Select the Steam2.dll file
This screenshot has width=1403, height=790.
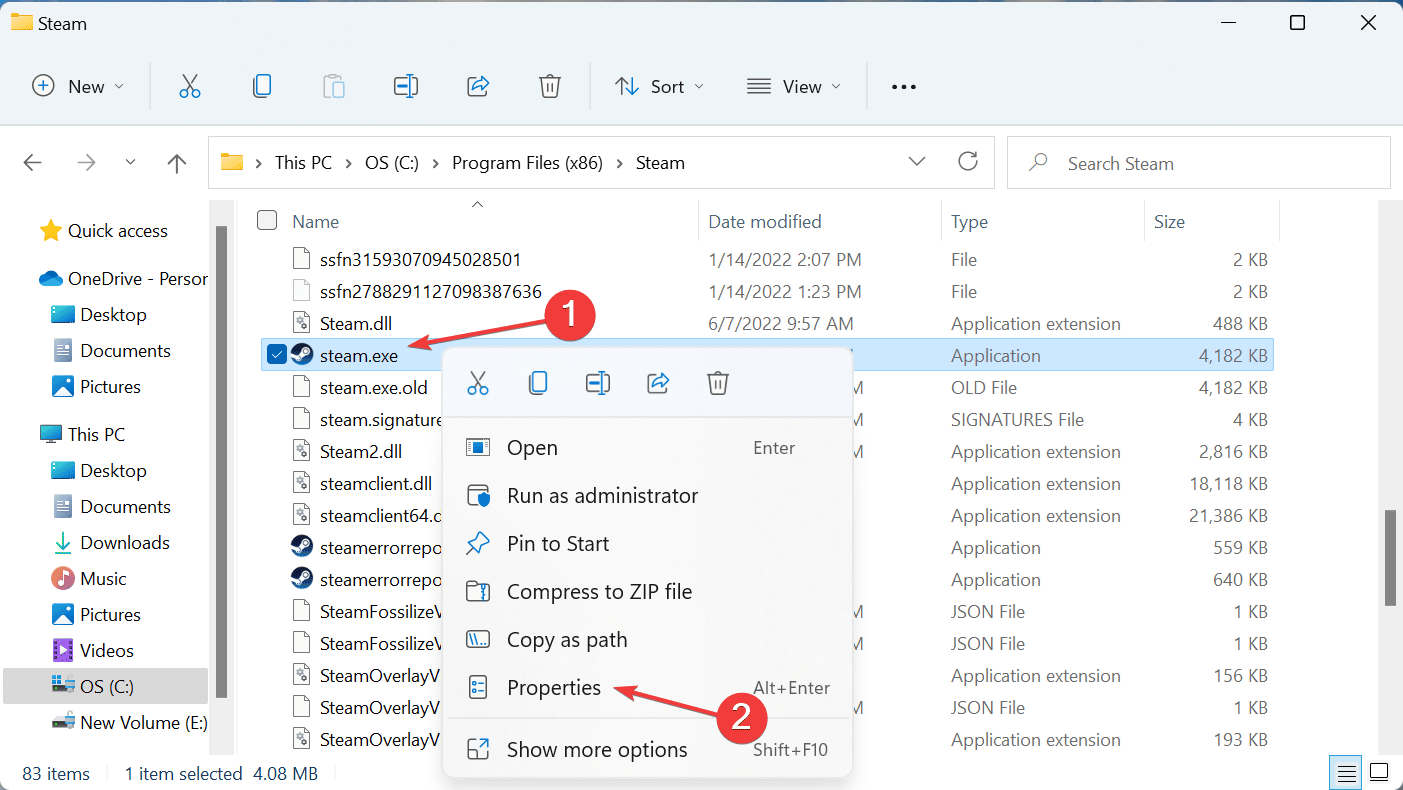(x=361, y=452)
